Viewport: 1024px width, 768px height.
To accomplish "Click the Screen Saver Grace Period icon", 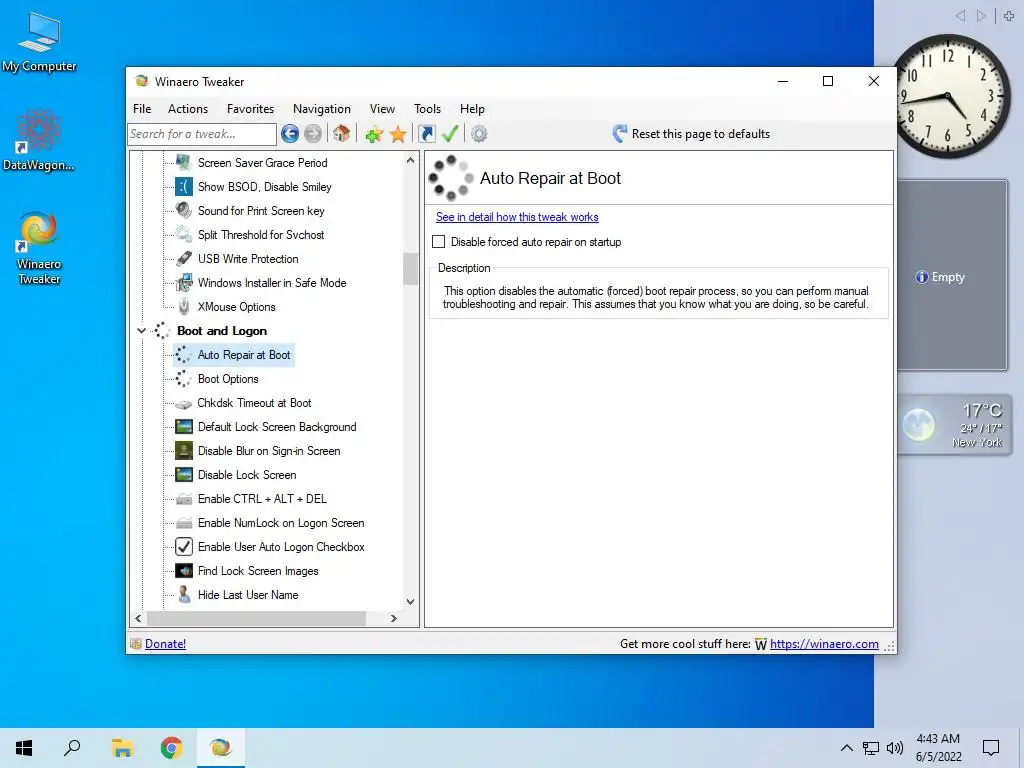I will click(184, 163).
